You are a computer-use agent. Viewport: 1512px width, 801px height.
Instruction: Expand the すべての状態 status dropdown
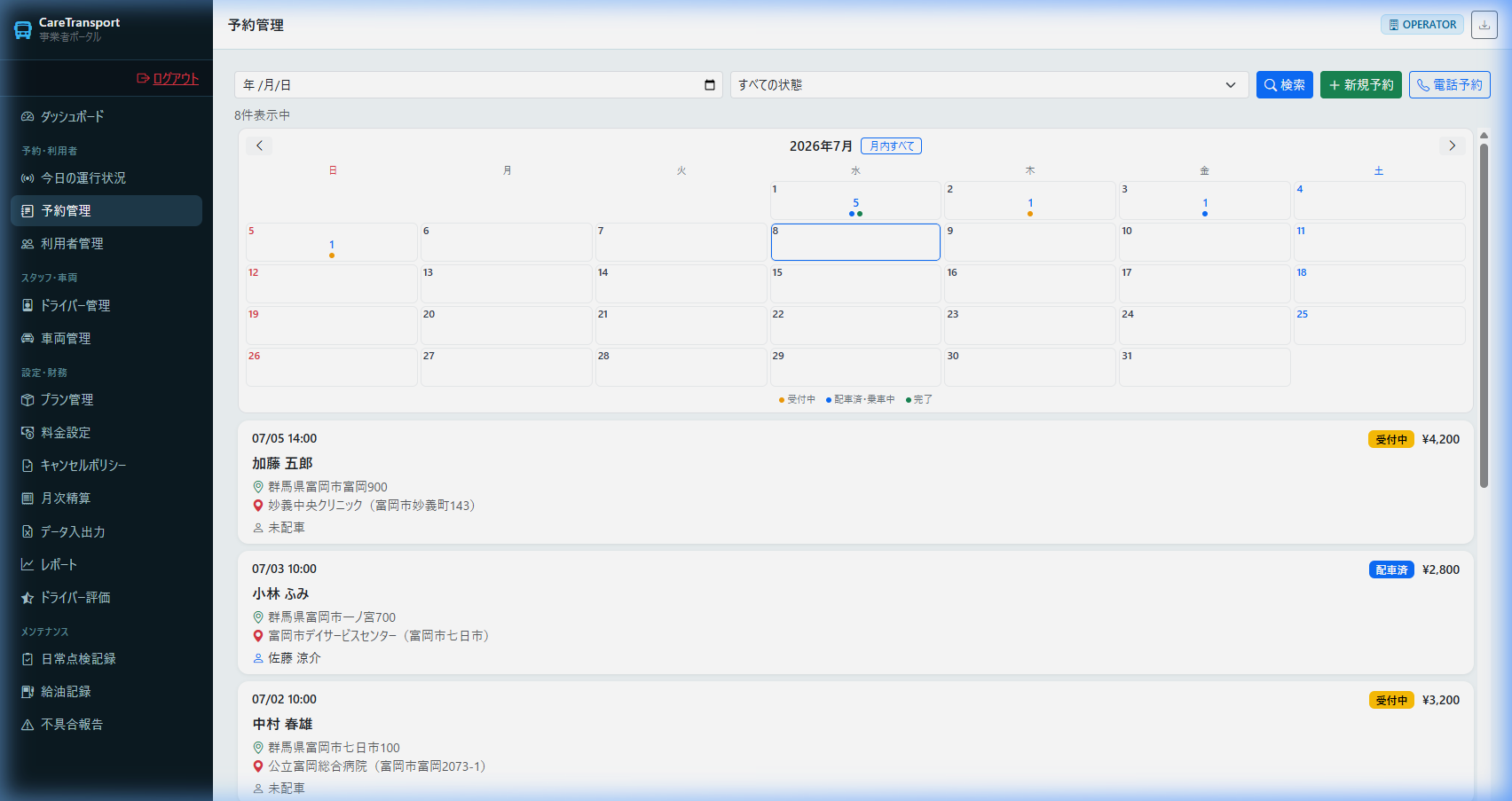coord(989,85)
